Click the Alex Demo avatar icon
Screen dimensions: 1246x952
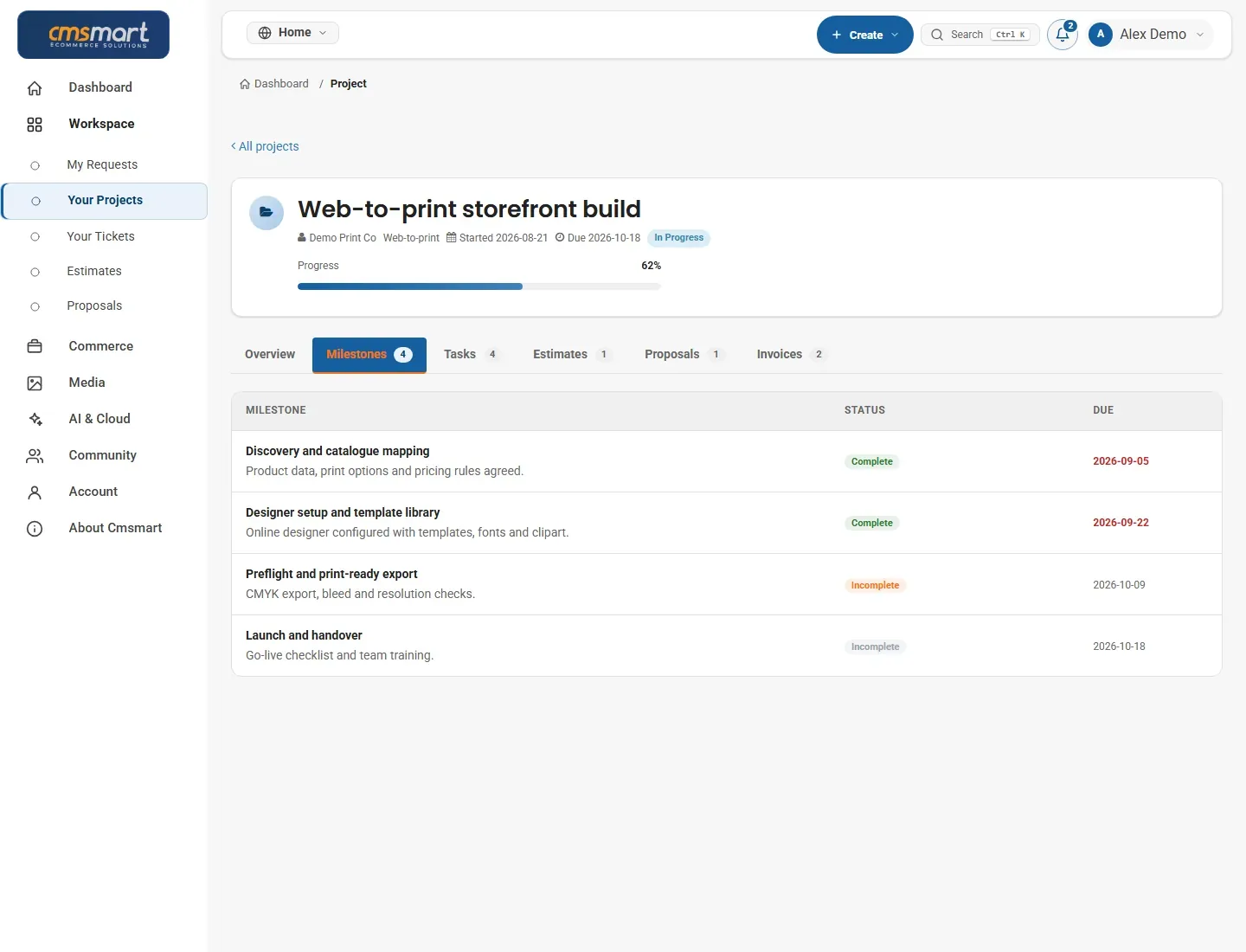[1101, 35]
